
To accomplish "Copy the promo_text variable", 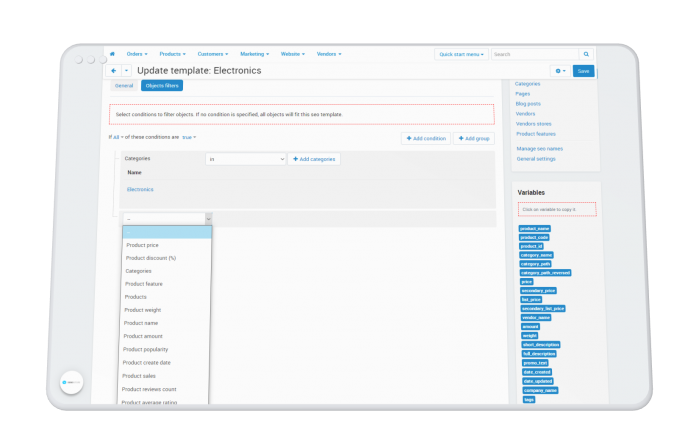I will coord(535,363).
